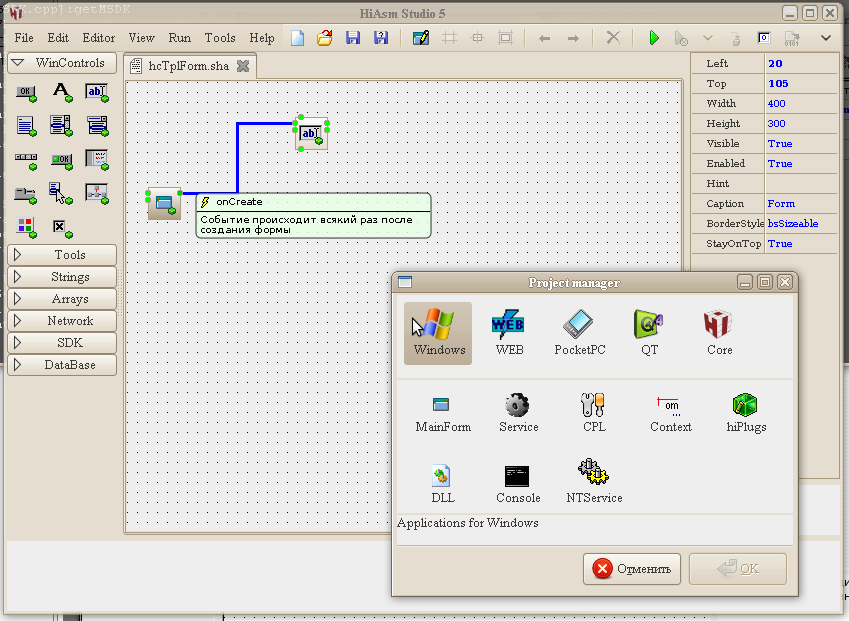Screen dimensions: 849x621
Task: Select the PocketPC platform icon
Action: tap(580, 333)
